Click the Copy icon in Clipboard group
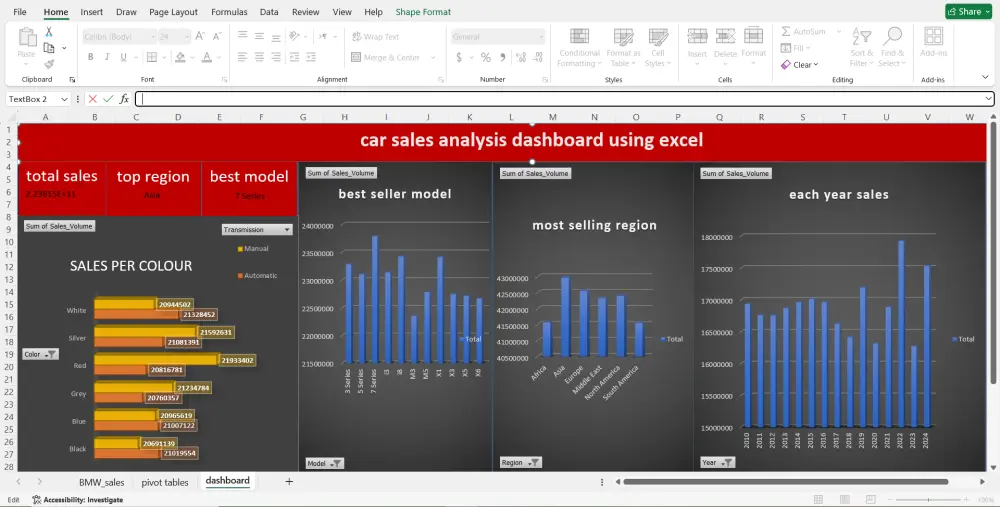This screenshot has height=507, width=1000. pyautogui.click(x=48, y=48)
